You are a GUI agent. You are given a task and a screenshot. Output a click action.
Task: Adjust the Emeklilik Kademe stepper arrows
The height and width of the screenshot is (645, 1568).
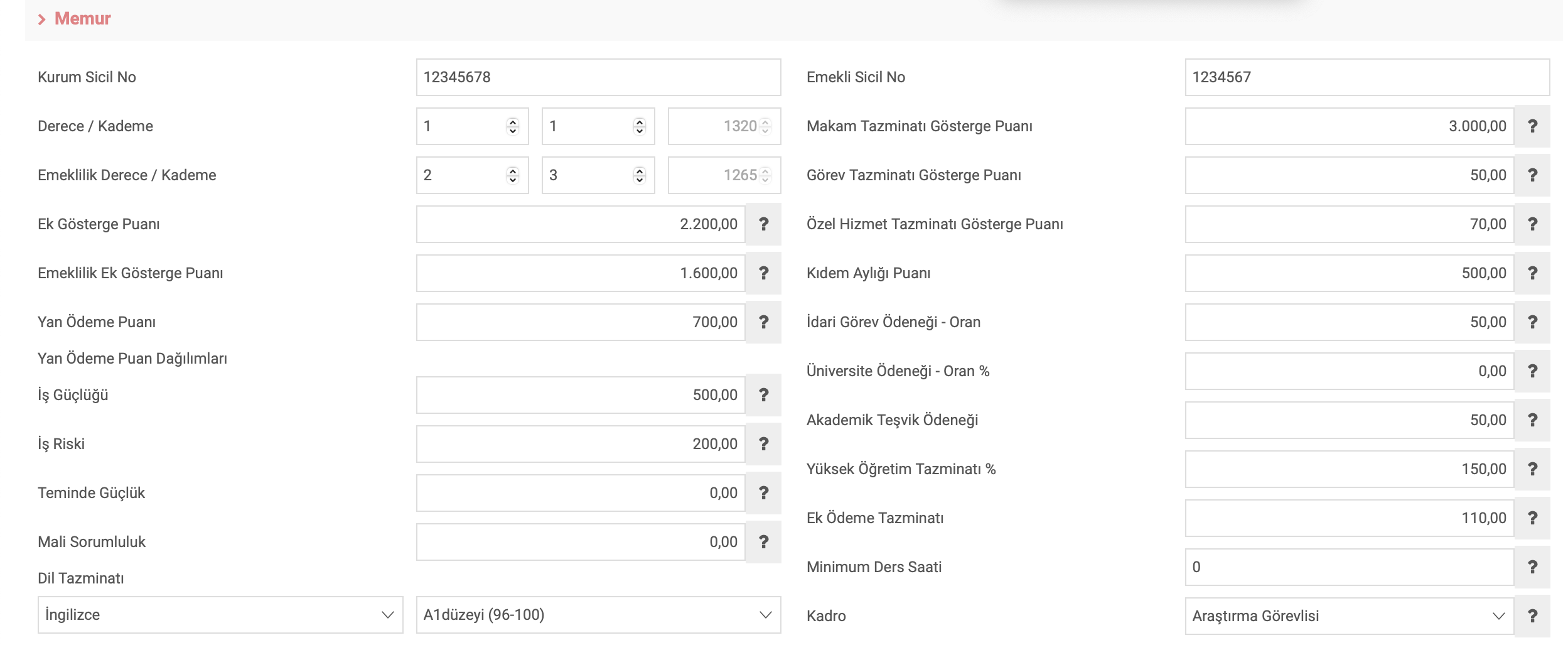click(639, 175)
